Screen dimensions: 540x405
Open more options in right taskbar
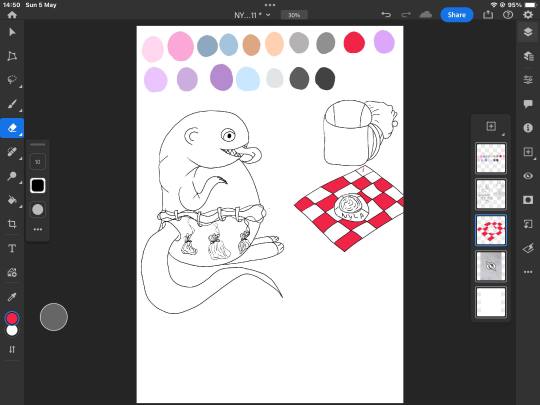tap(528, 272)
